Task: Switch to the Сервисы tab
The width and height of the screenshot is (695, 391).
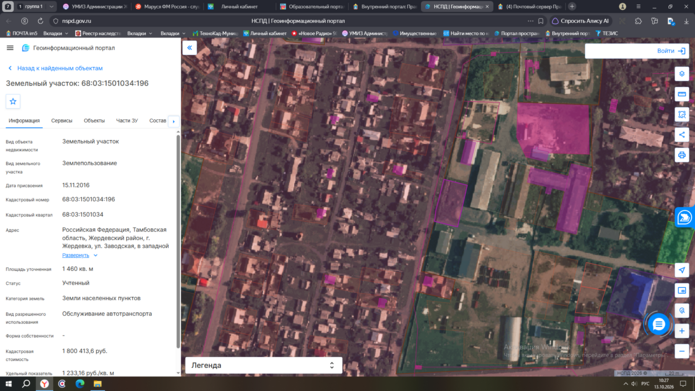Action: (x=62, y=121)
